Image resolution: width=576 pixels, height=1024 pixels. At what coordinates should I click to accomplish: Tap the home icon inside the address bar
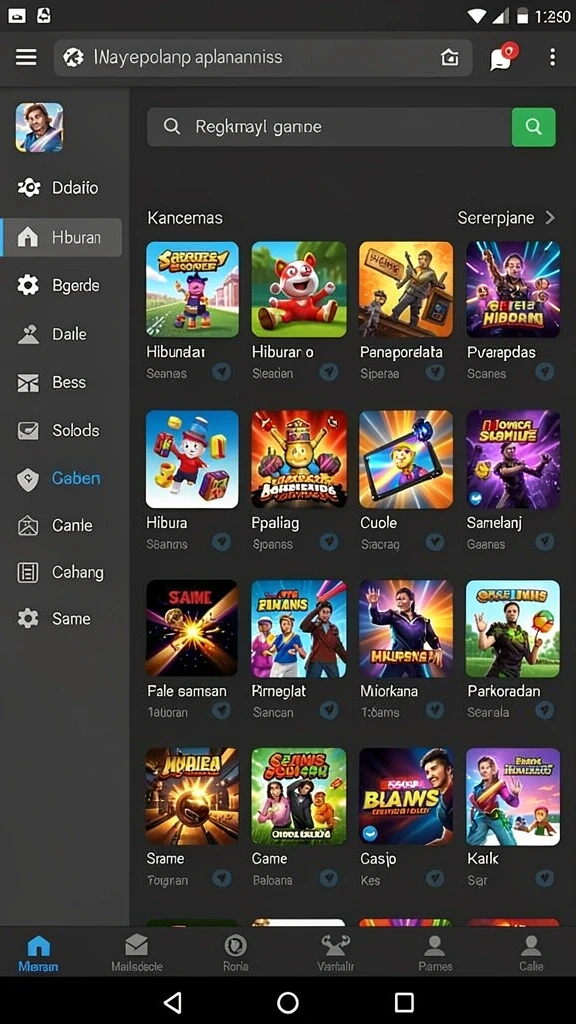[x=449, y=57]
